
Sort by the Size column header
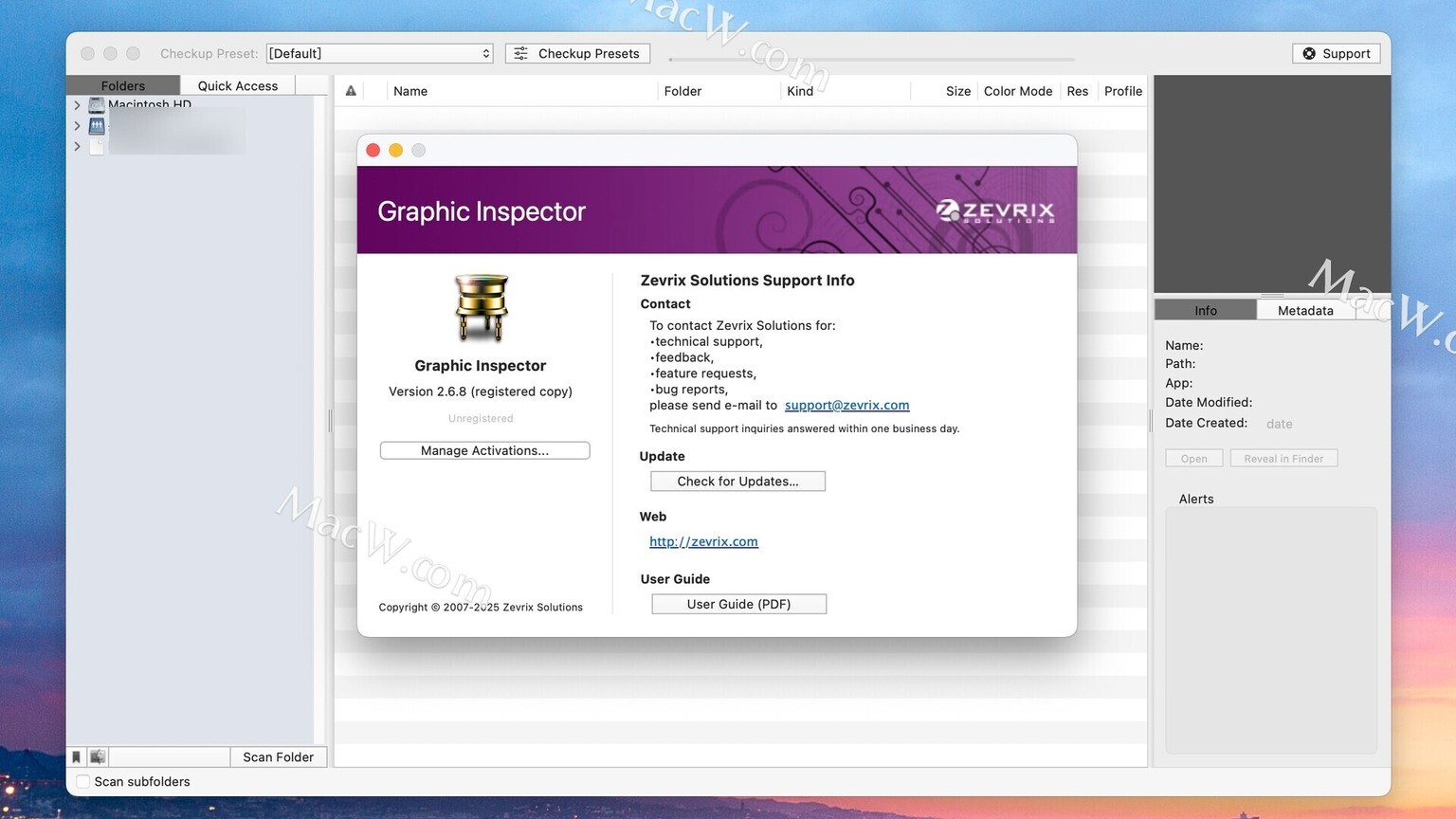click(x=958, y=91)
